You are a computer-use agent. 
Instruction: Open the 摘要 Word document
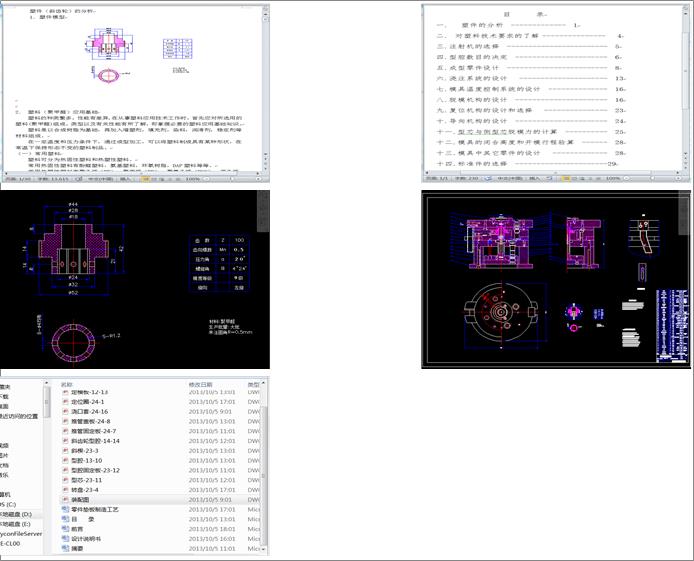coord(79,548)
